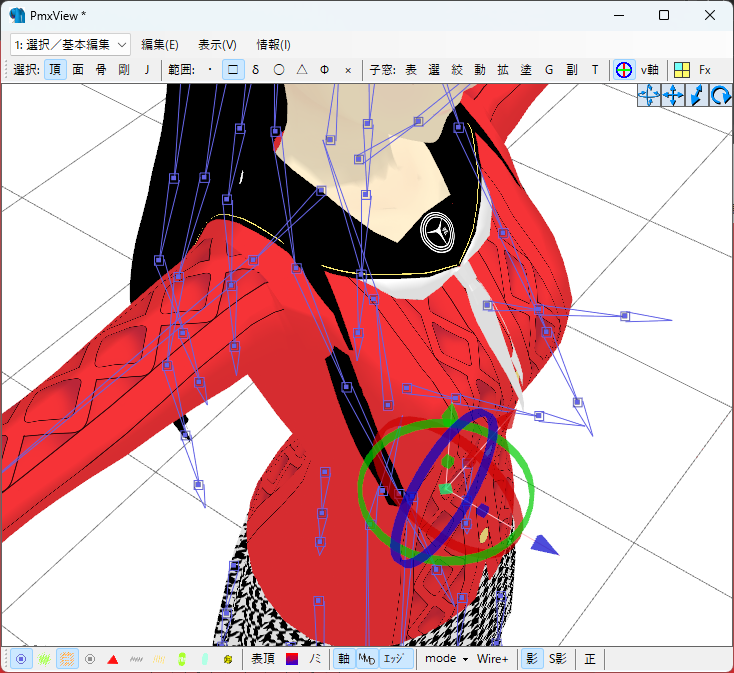The width and height of the screenshot is (734, 673).
Task: Toggle J joint selection
Action: 147,70
